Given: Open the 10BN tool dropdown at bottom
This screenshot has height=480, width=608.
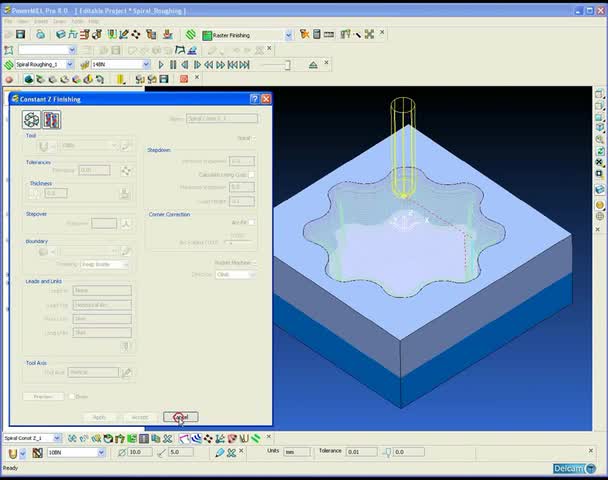Looking at the screenshot, I should click(x=101, y=452).
